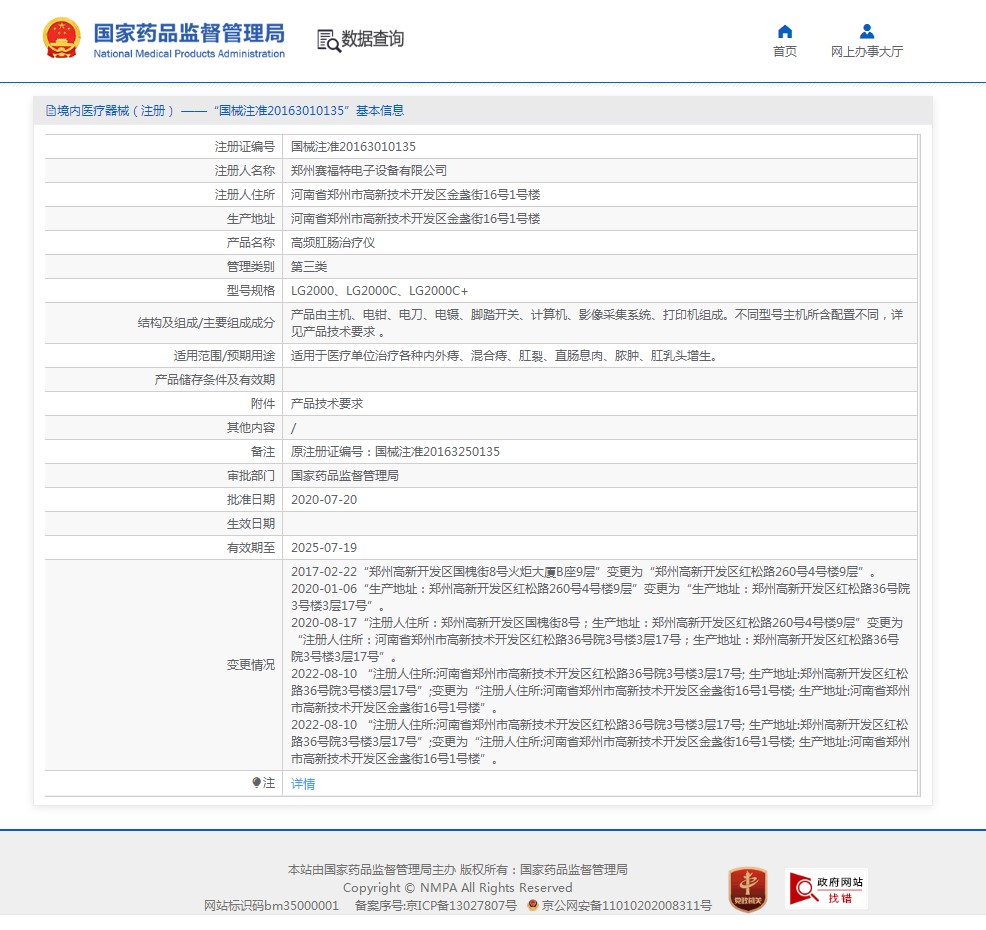The height and width of the screenshot is (930, 986).
Task: Select the 2017-02-22 change record line
Action: click(x=584, y=572)
